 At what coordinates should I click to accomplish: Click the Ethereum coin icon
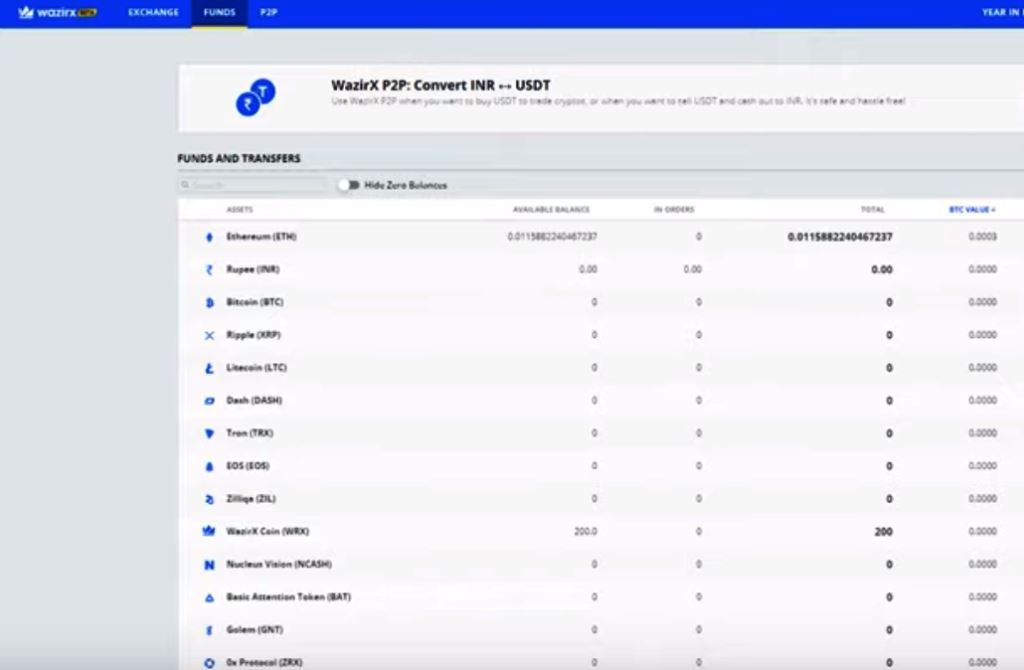click(x=210, y=237)
